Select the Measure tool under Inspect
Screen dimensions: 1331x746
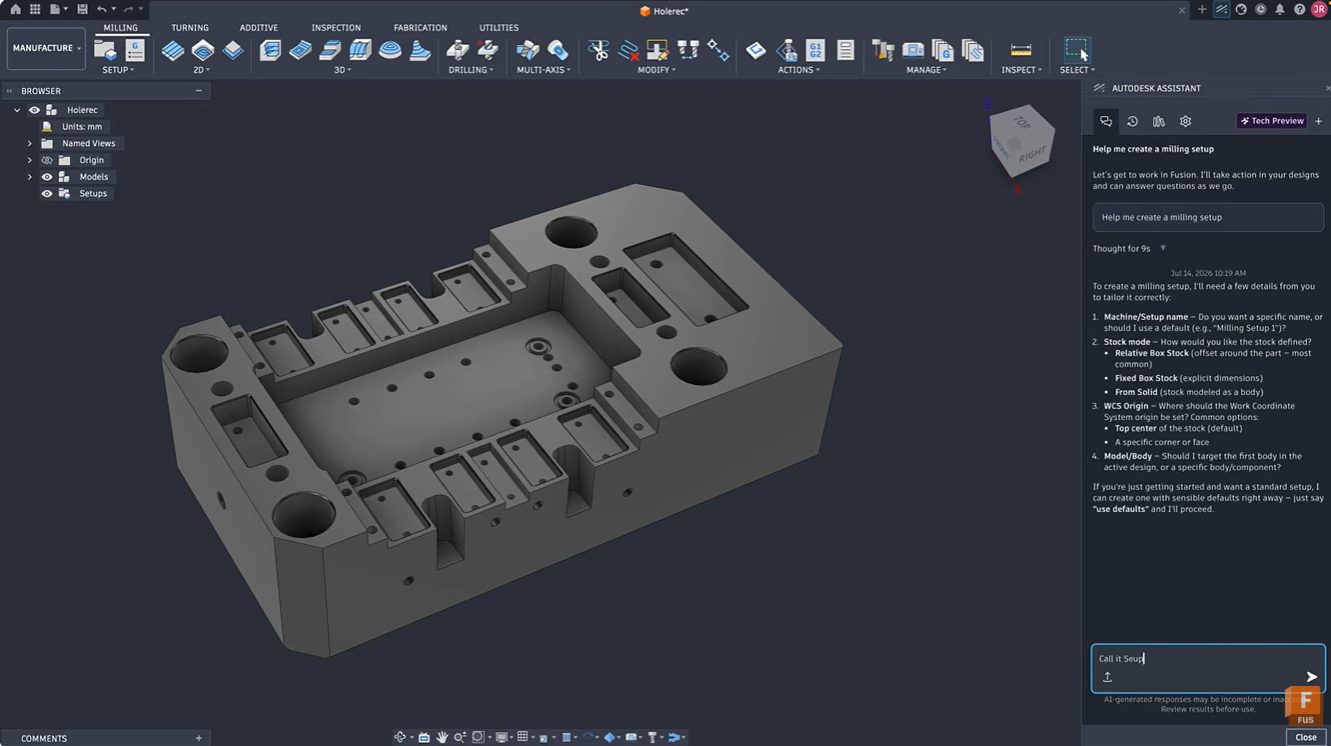[1021, 50]
